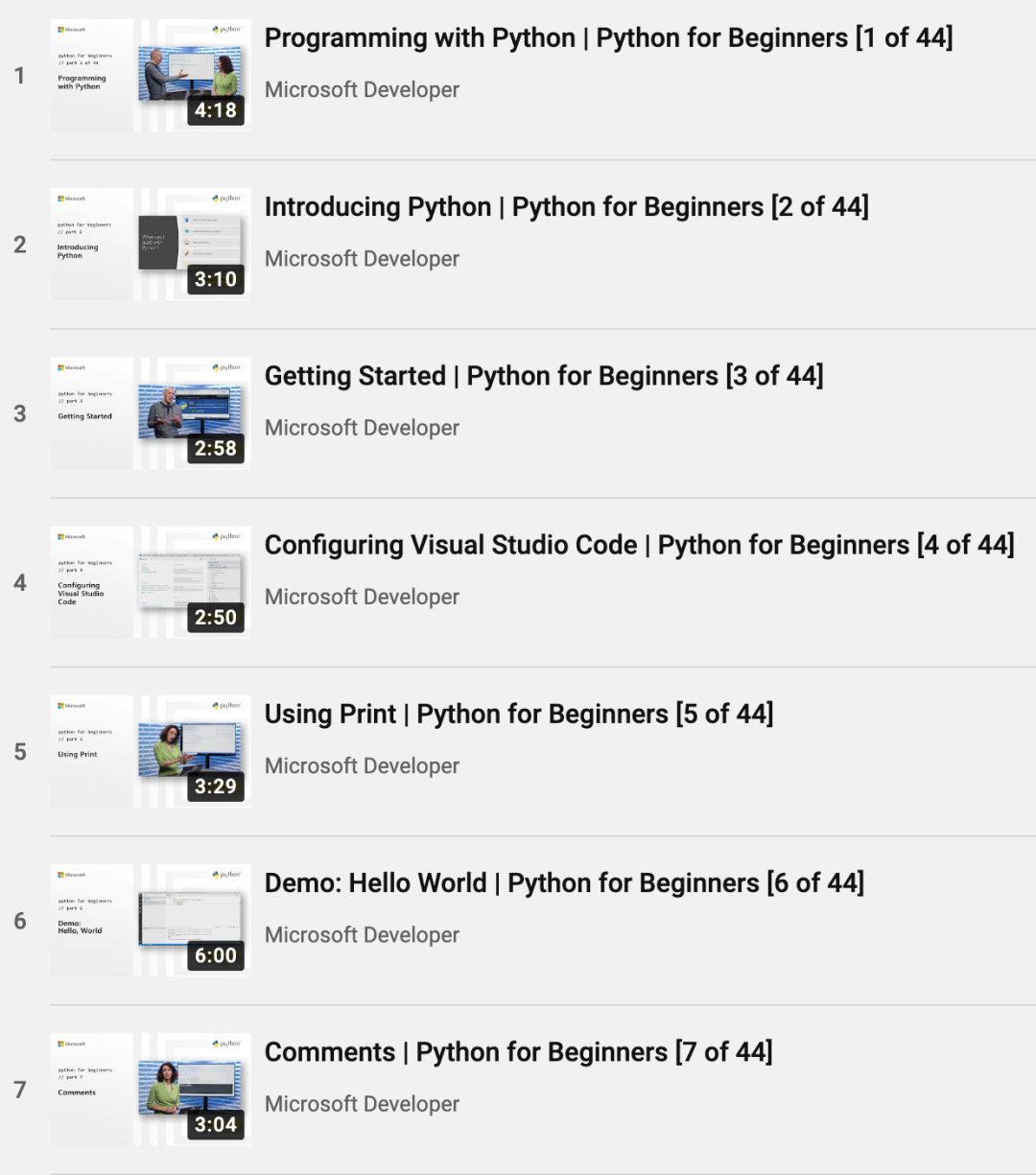The width and height of the screenshot is (1036, 1175).
Task: Select playlist index number 6
Action: point(19,921)
